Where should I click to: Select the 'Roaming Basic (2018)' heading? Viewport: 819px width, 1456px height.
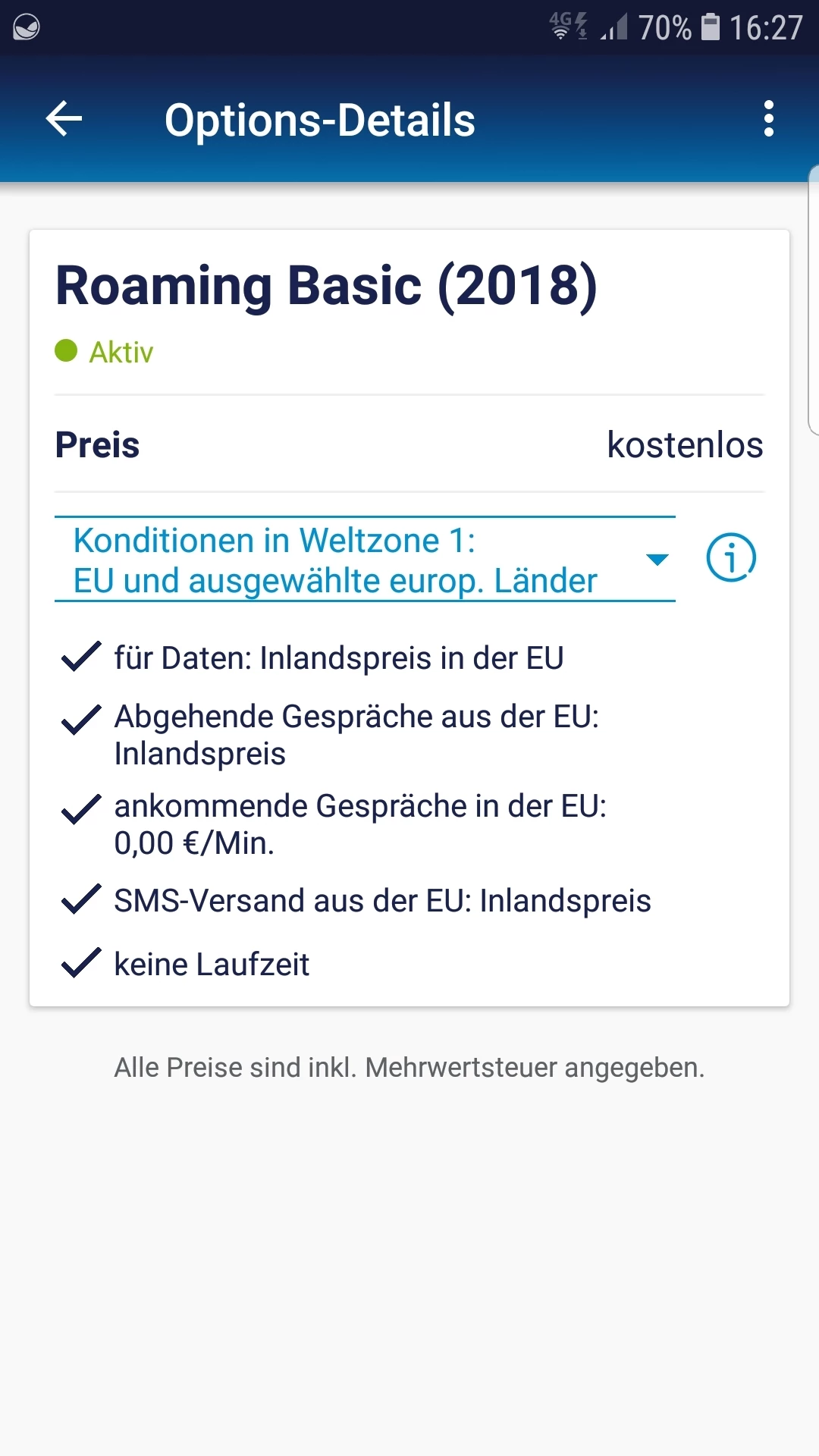326,286
